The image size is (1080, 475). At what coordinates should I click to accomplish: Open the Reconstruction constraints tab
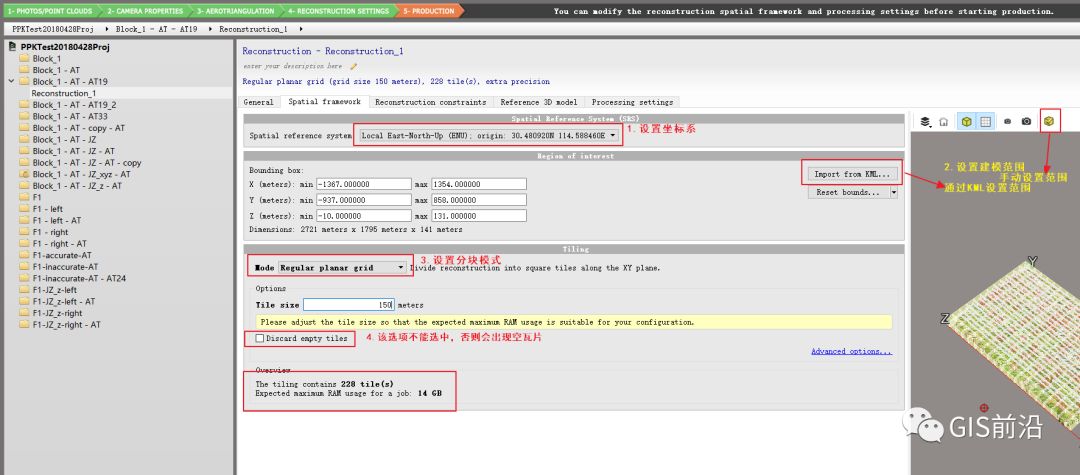(431, 102)
